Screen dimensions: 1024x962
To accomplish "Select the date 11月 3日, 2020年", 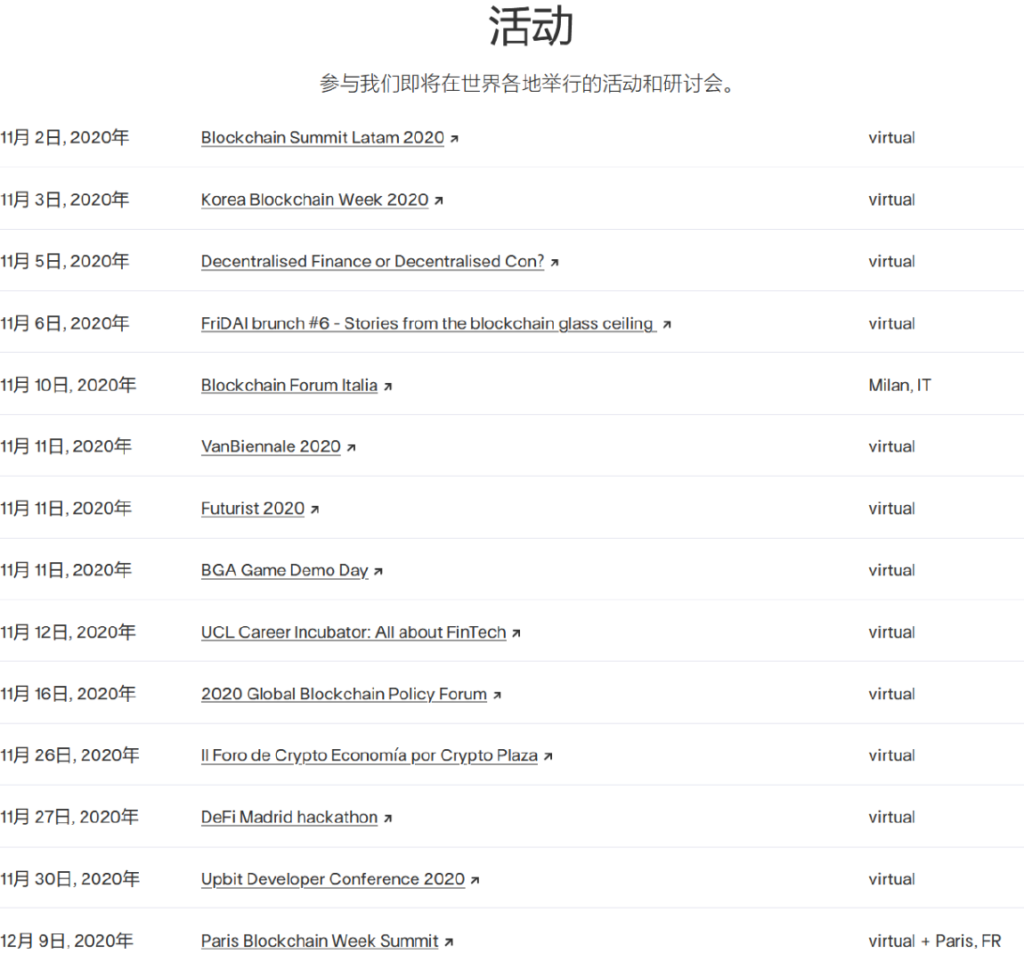I will [x=65, y=199].
